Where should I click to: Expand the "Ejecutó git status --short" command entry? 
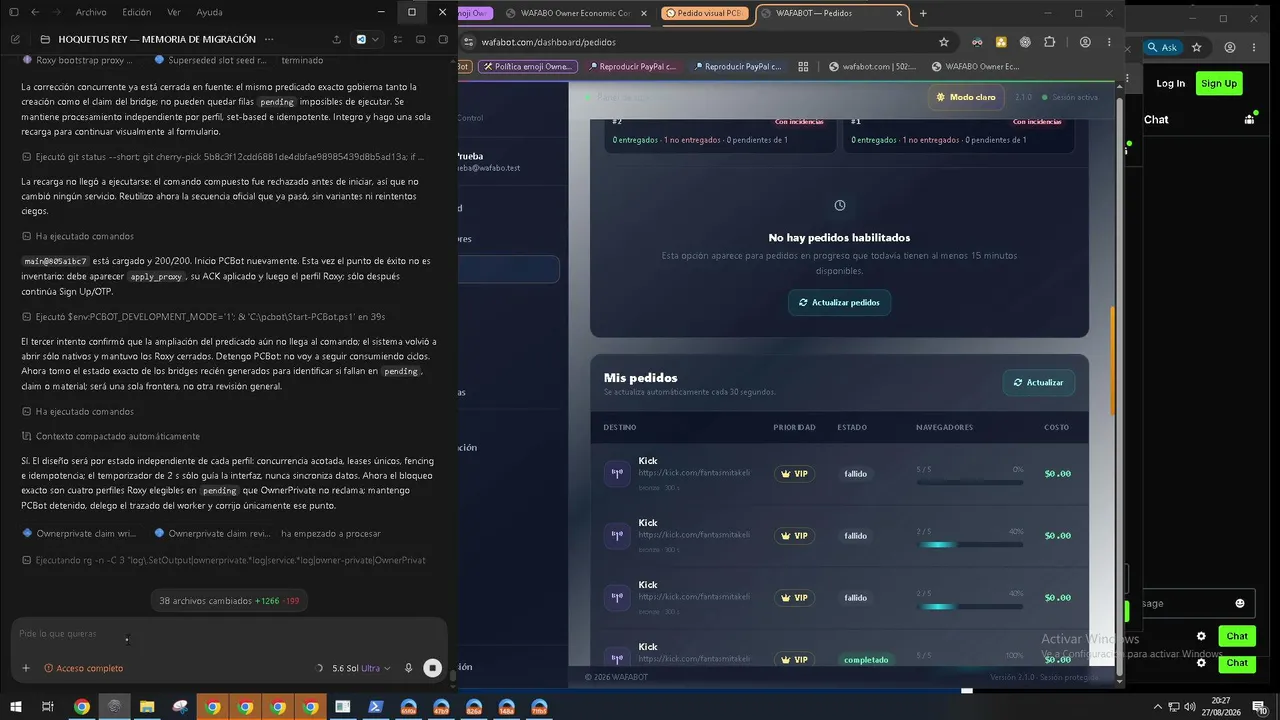[x=224, y=157]
